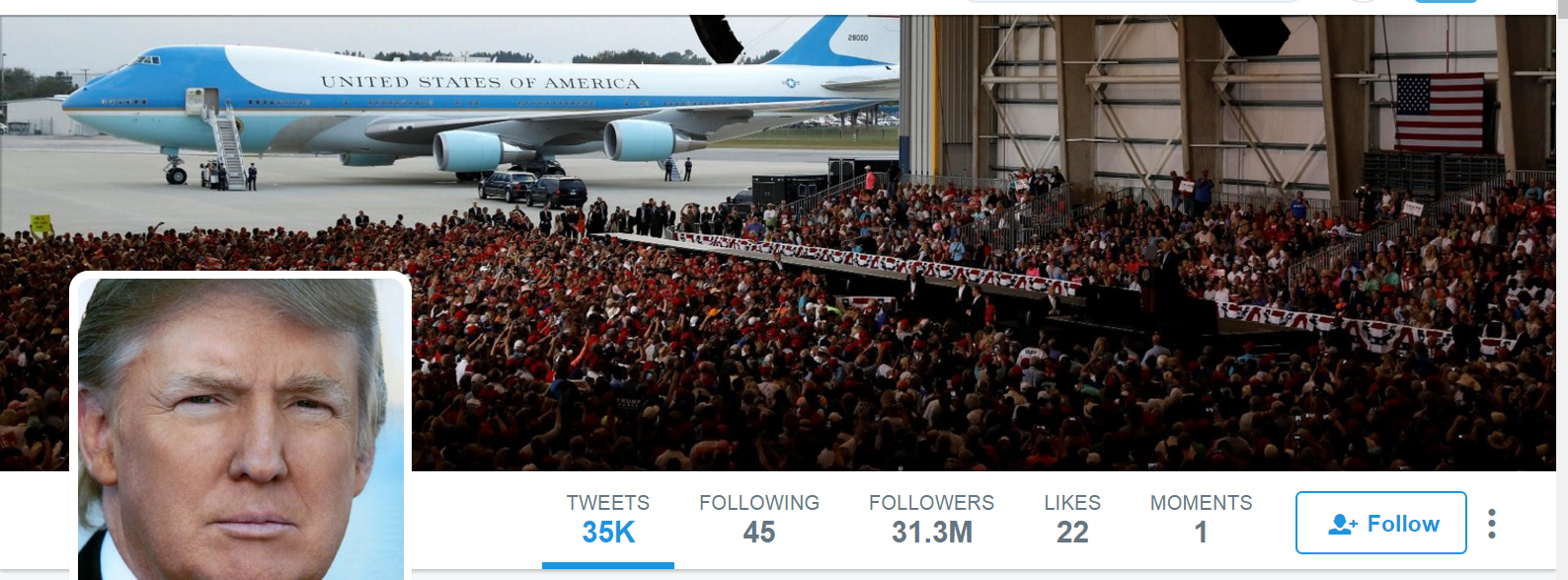1568x580 pixels.
Task: Click the person-plus icon inside Follow button
Action: tap(1343, 525)
